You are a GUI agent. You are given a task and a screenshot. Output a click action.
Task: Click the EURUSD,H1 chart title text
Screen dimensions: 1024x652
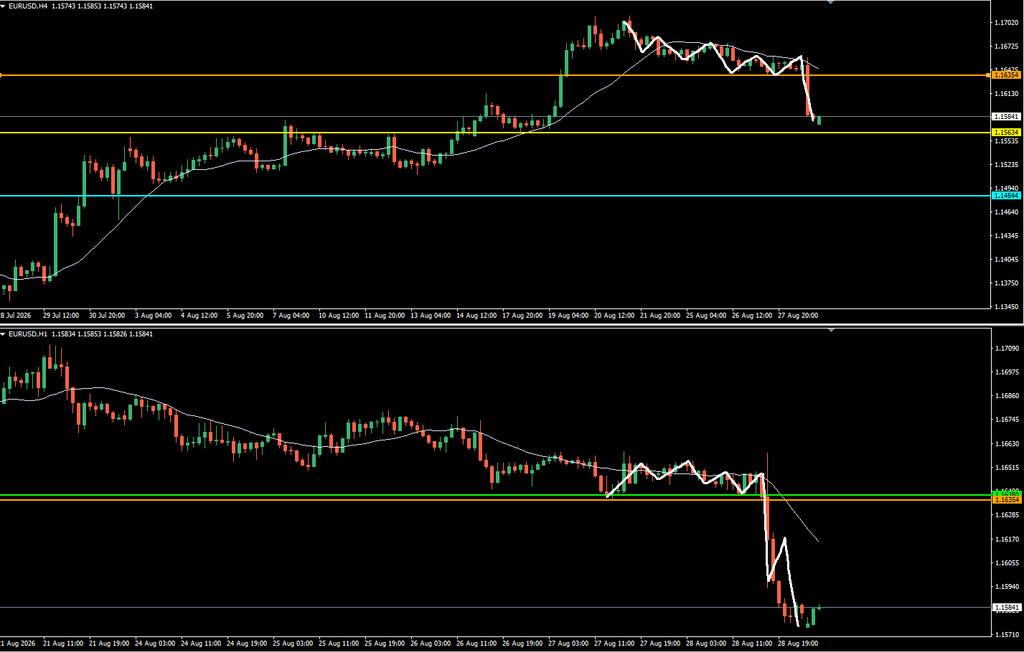(x=26, y=334)
